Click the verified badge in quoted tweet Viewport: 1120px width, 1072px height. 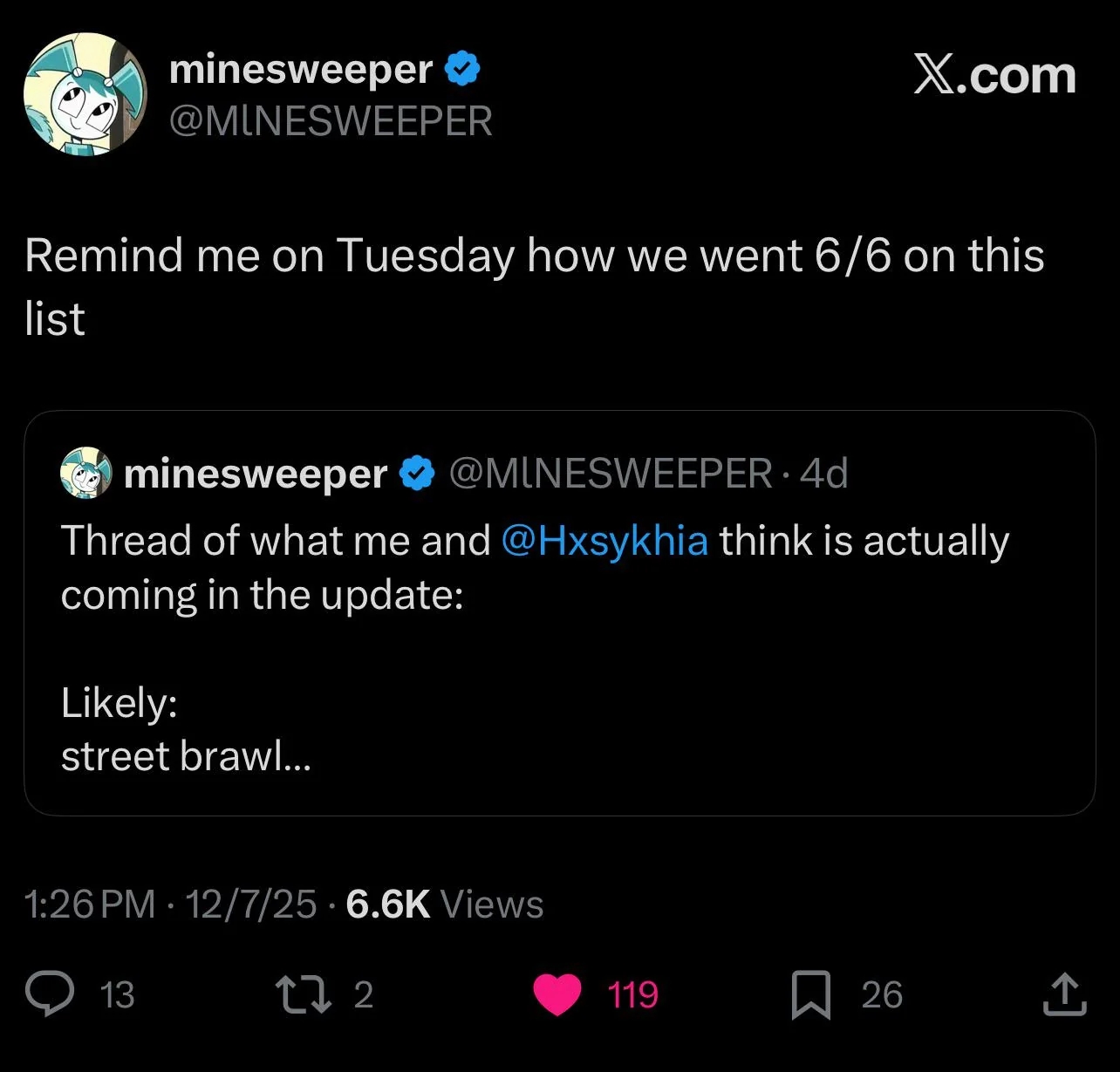click(417, 473)
